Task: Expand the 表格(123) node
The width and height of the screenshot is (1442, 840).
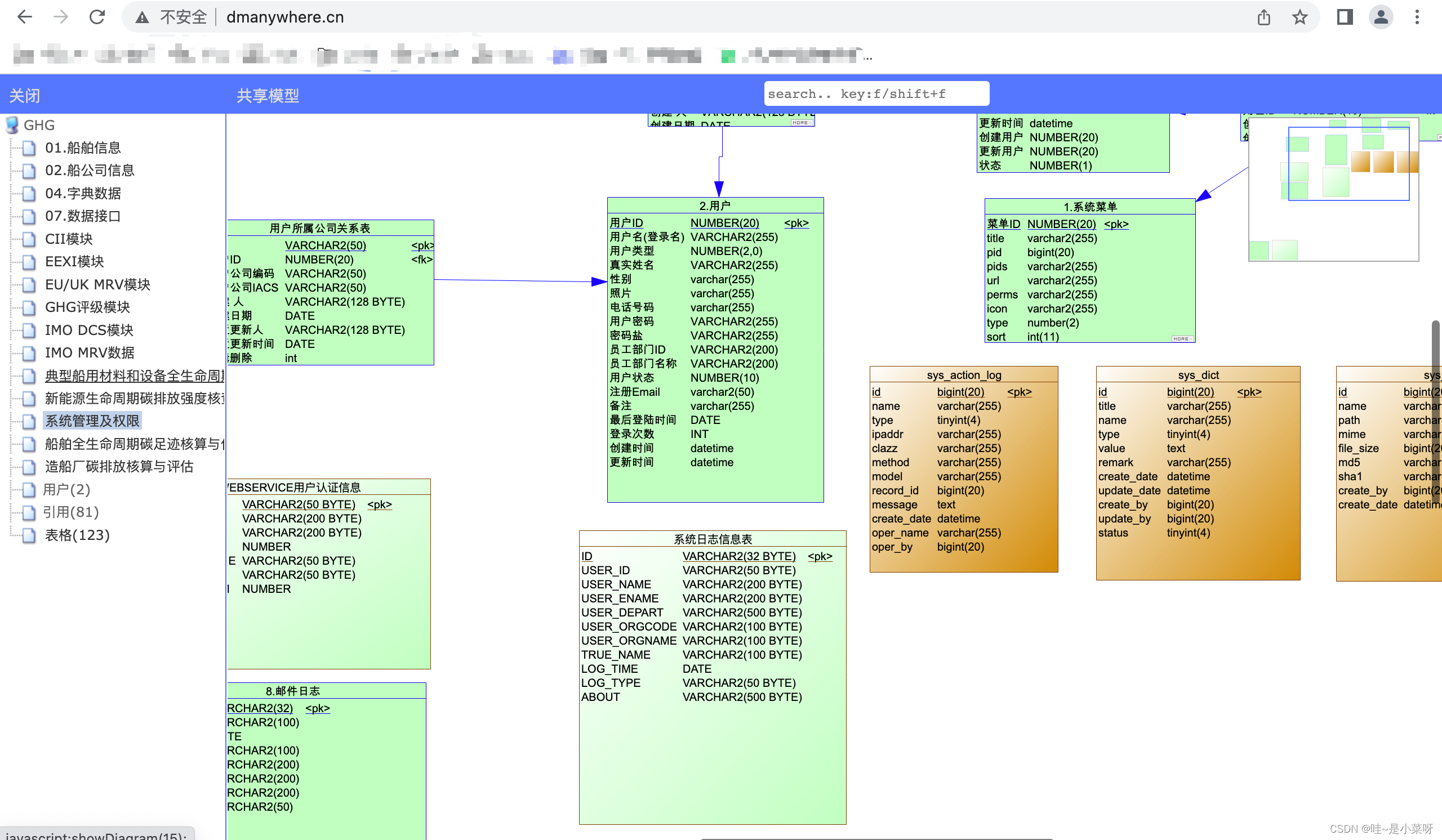Action: point(77,535)
